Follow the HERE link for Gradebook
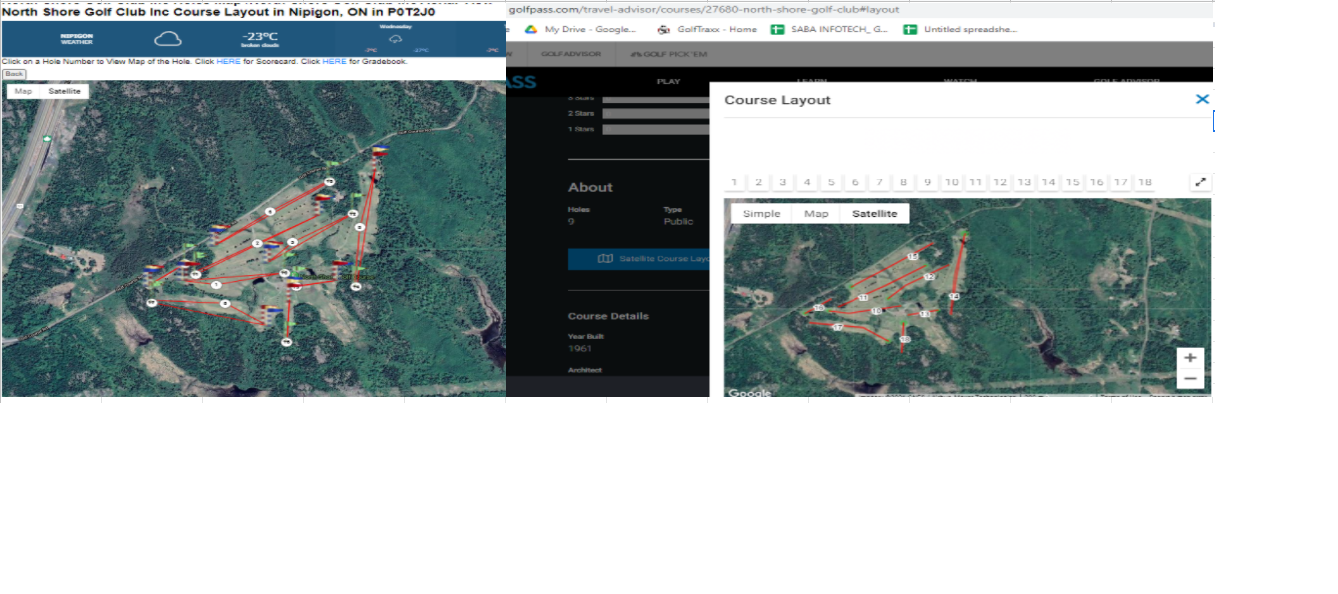This screenshot has height=594, width=1338. tap(334, 61)
